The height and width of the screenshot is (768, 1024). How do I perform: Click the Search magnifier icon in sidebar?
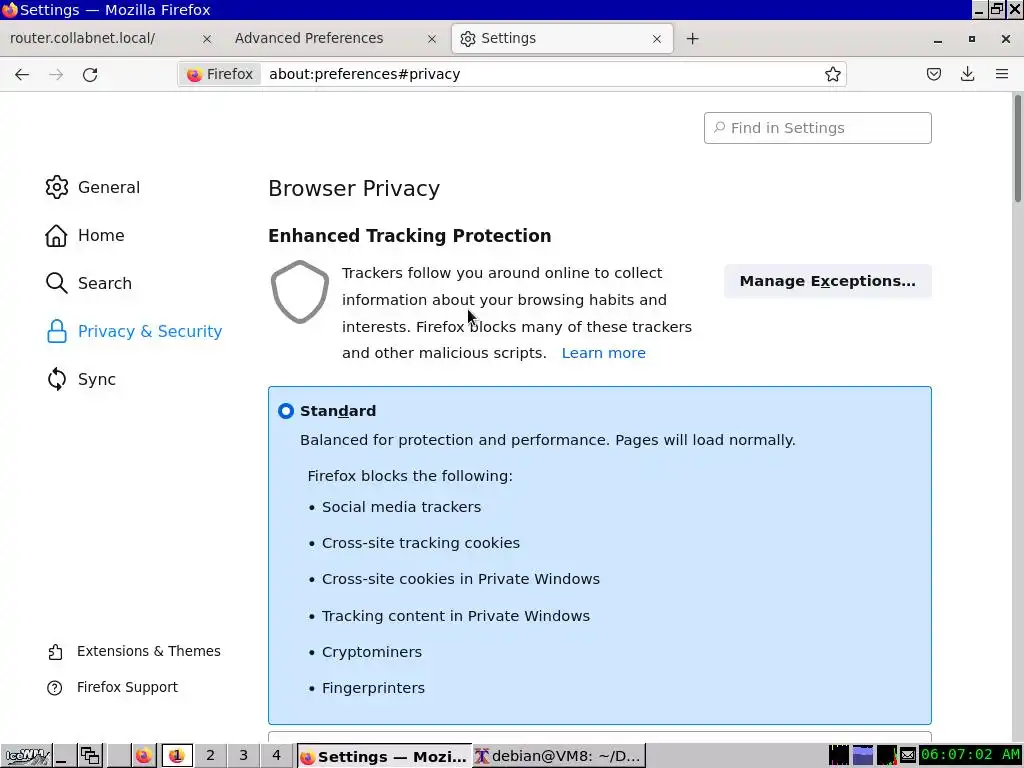point(57,283)
